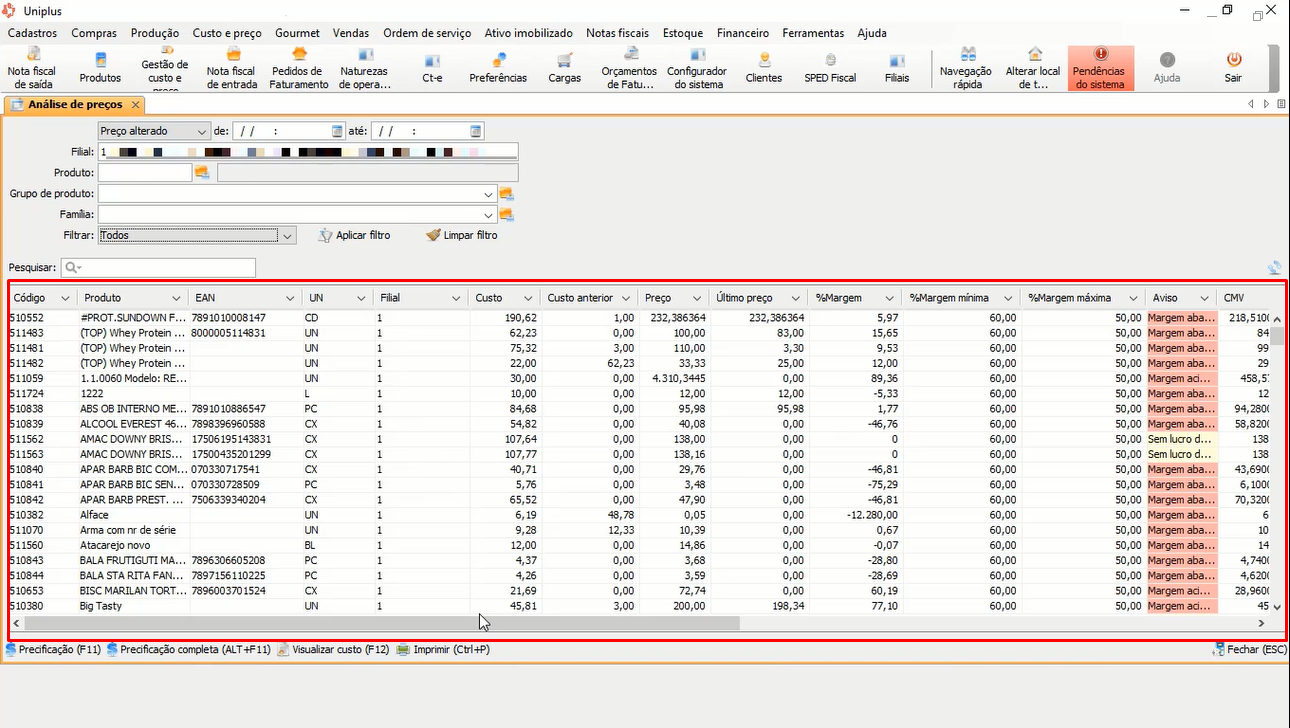Viewport: 1290px width, 728px height.
Task: Open the Financeiro menu
Action: tap(743, 33)
